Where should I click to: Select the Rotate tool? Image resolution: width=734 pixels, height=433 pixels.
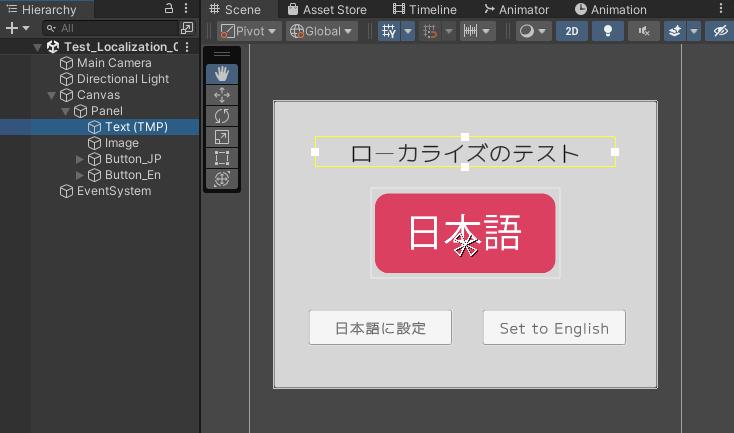pos(222,116)
